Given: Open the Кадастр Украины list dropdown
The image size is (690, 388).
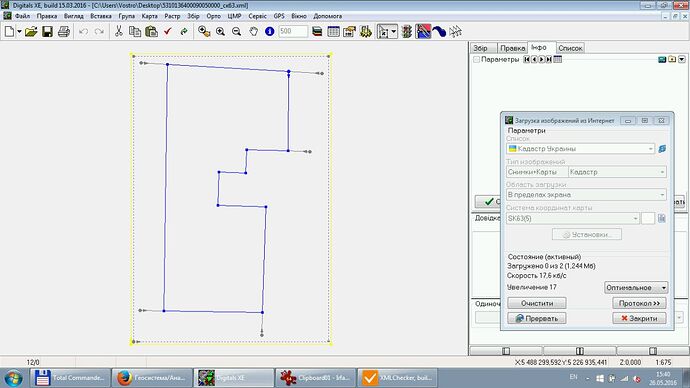Looking at the screenshot, I should pyautogui.click(x=650, y=149).
